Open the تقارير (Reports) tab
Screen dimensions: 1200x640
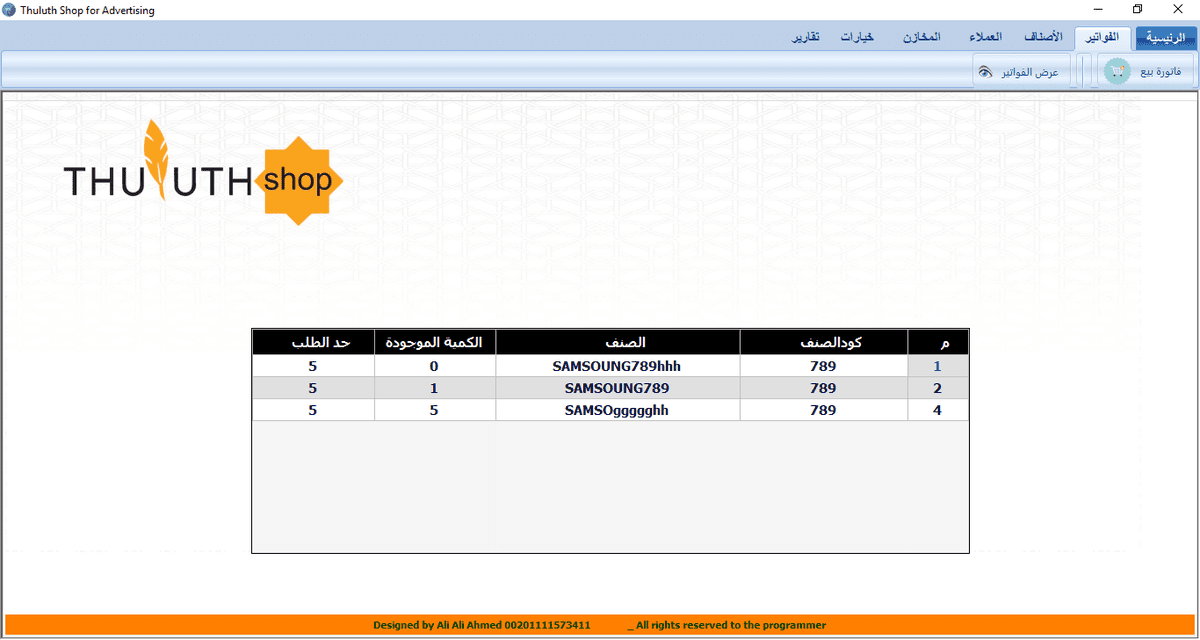[x=806, y=38]
